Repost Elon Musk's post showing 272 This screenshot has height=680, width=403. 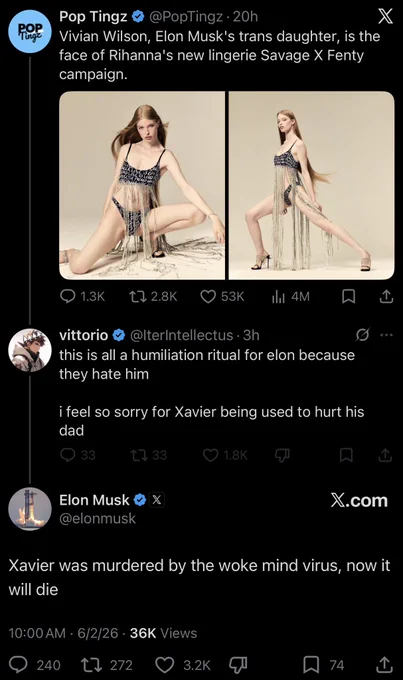[x=107, y=664]
